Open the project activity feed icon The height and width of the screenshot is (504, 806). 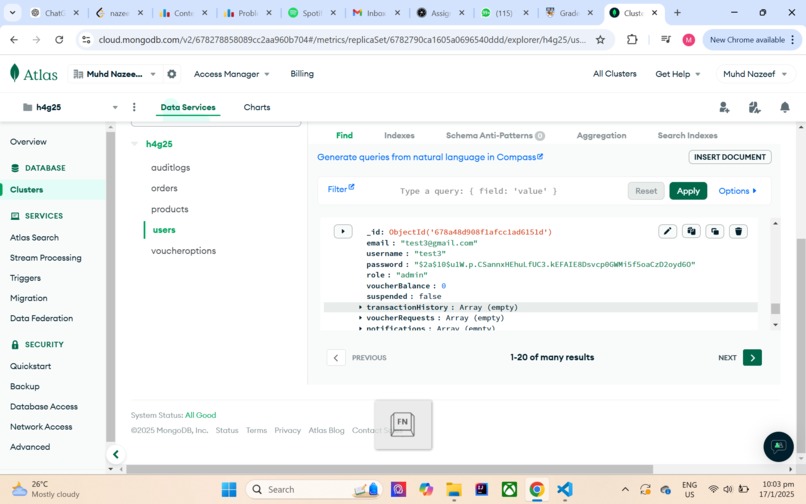754,107
